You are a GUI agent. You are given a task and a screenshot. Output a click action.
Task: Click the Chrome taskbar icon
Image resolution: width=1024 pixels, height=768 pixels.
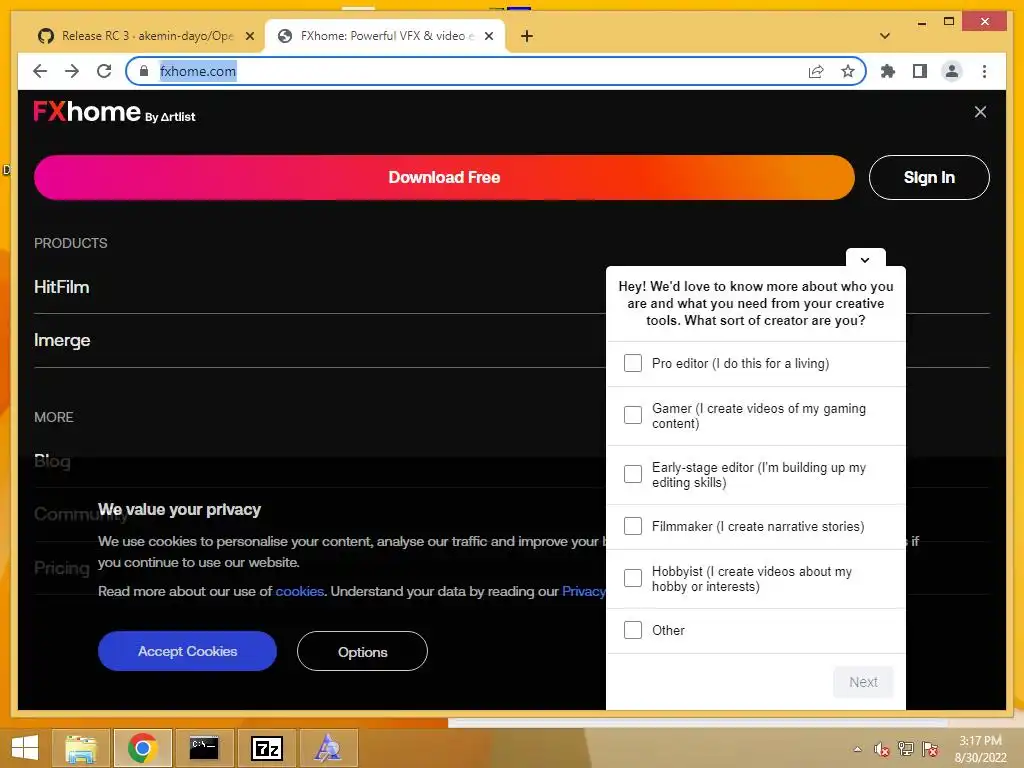(142, 748)
